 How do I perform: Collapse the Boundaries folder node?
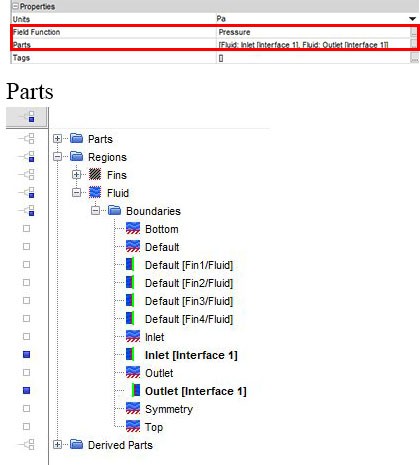tap(95, 211)
